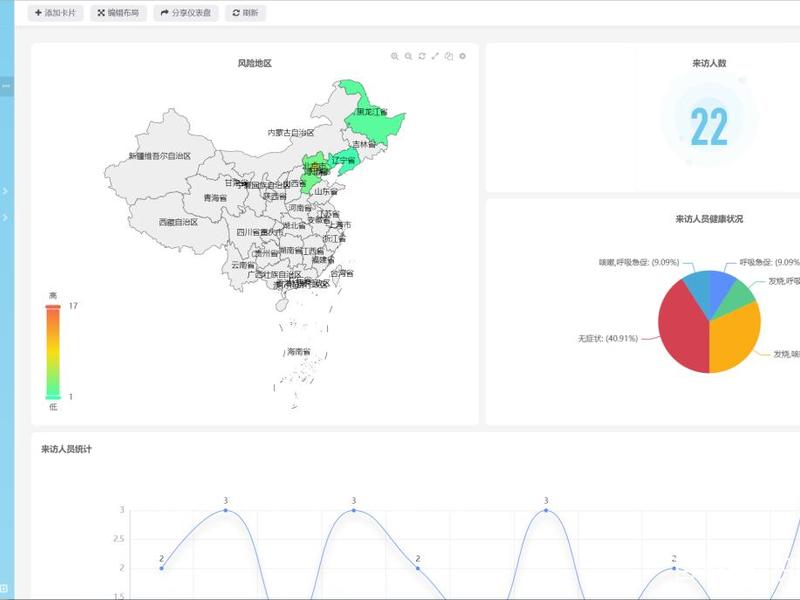This screenshot has width=800, height=600.
Task: Click 青海省 on the map
Action: [x=215, y=197]
